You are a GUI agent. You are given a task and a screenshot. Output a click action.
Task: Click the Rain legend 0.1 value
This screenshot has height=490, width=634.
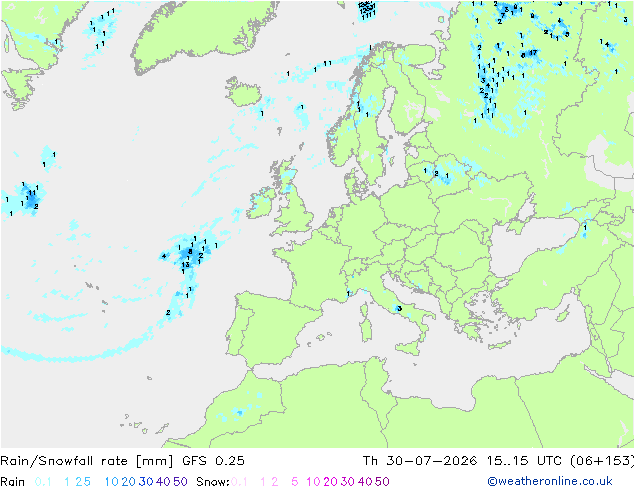pos(43,482)
